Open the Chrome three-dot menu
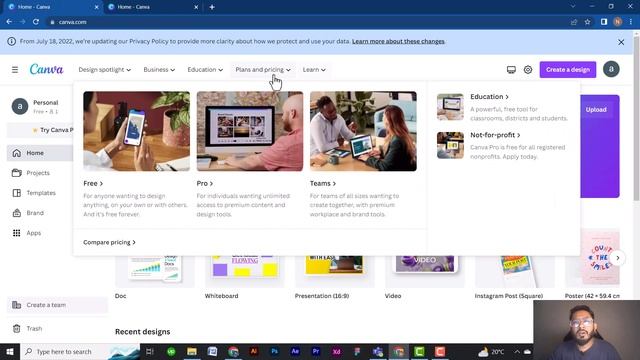 631,22
